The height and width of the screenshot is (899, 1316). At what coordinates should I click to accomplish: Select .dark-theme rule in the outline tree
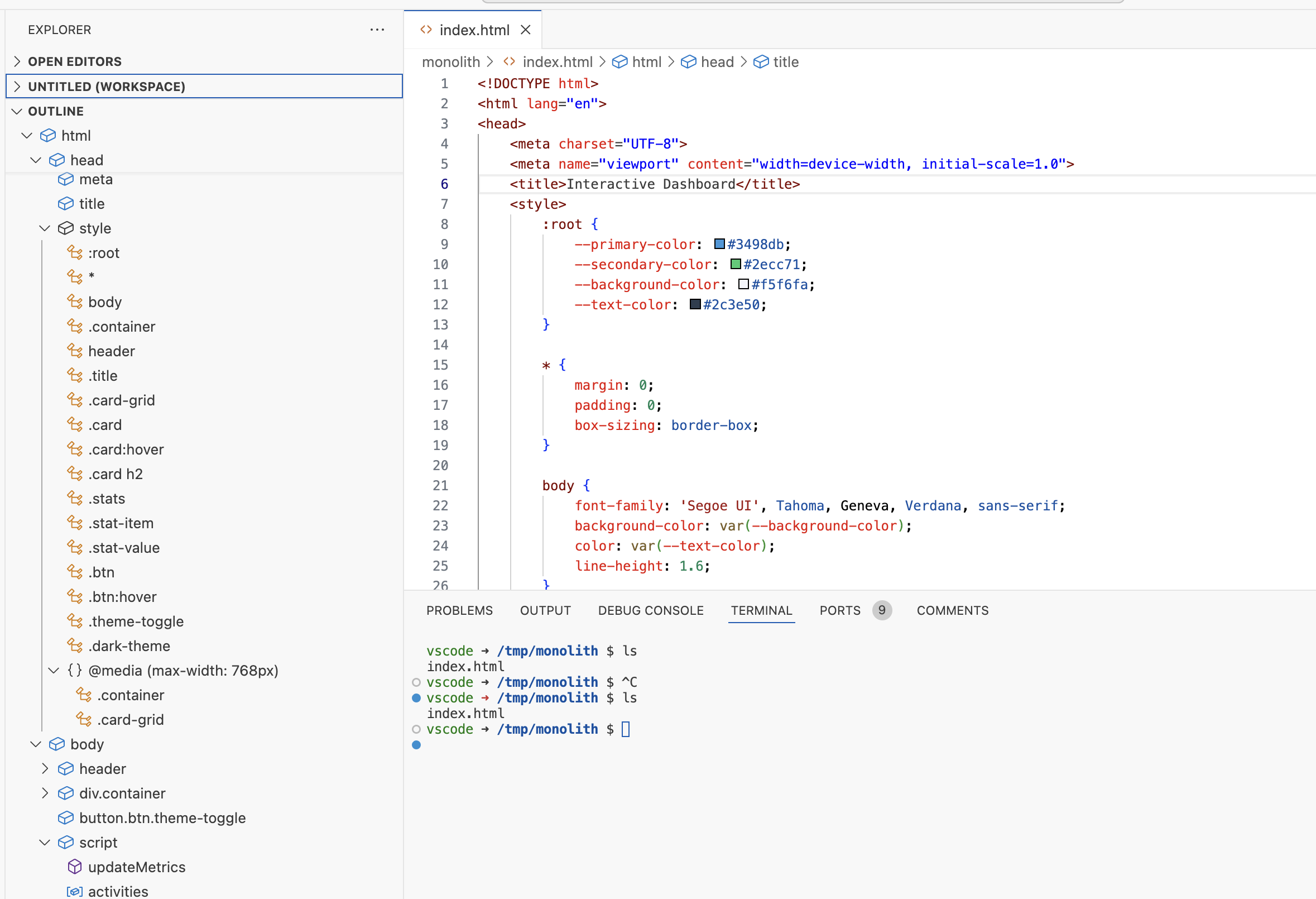[x=129, y=646]
